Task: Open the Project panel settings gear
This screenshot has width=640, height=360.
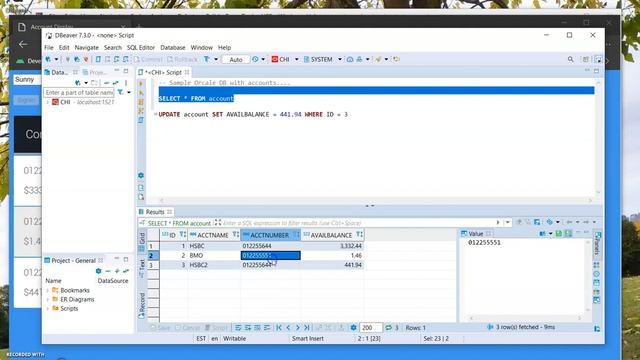Action: pyautogui.click(x=98, y=271)
